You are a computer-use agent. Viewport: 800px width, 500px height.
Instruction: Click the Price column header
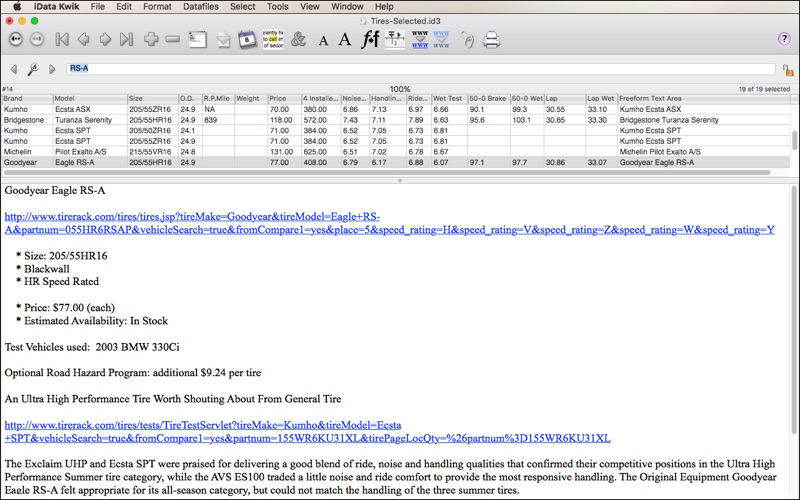pyautogui.click(x=285, y=98)
